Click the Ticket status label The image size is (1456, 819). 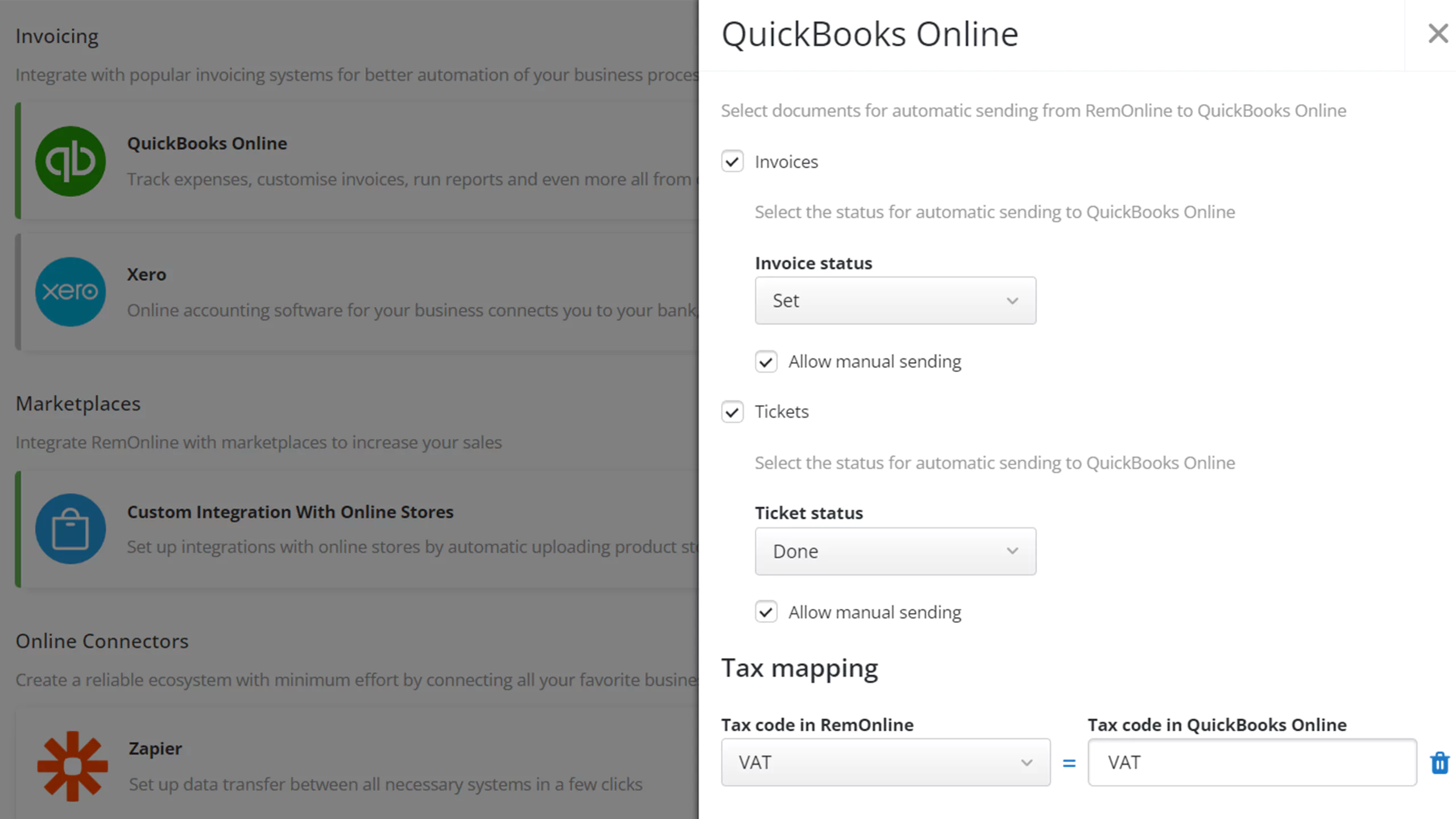pos(809,513)
